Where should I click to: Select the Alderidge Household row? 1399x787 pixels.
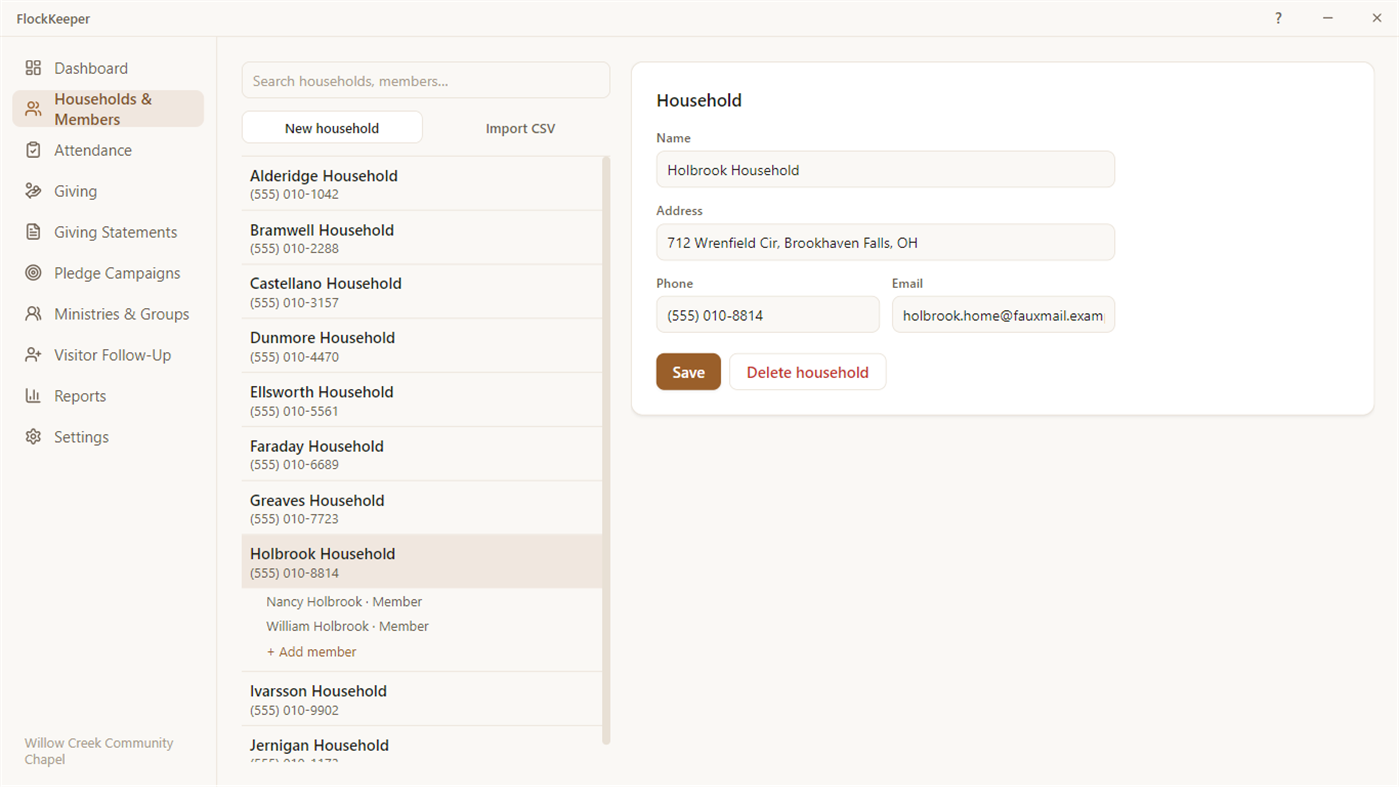[x=422, y=184]
